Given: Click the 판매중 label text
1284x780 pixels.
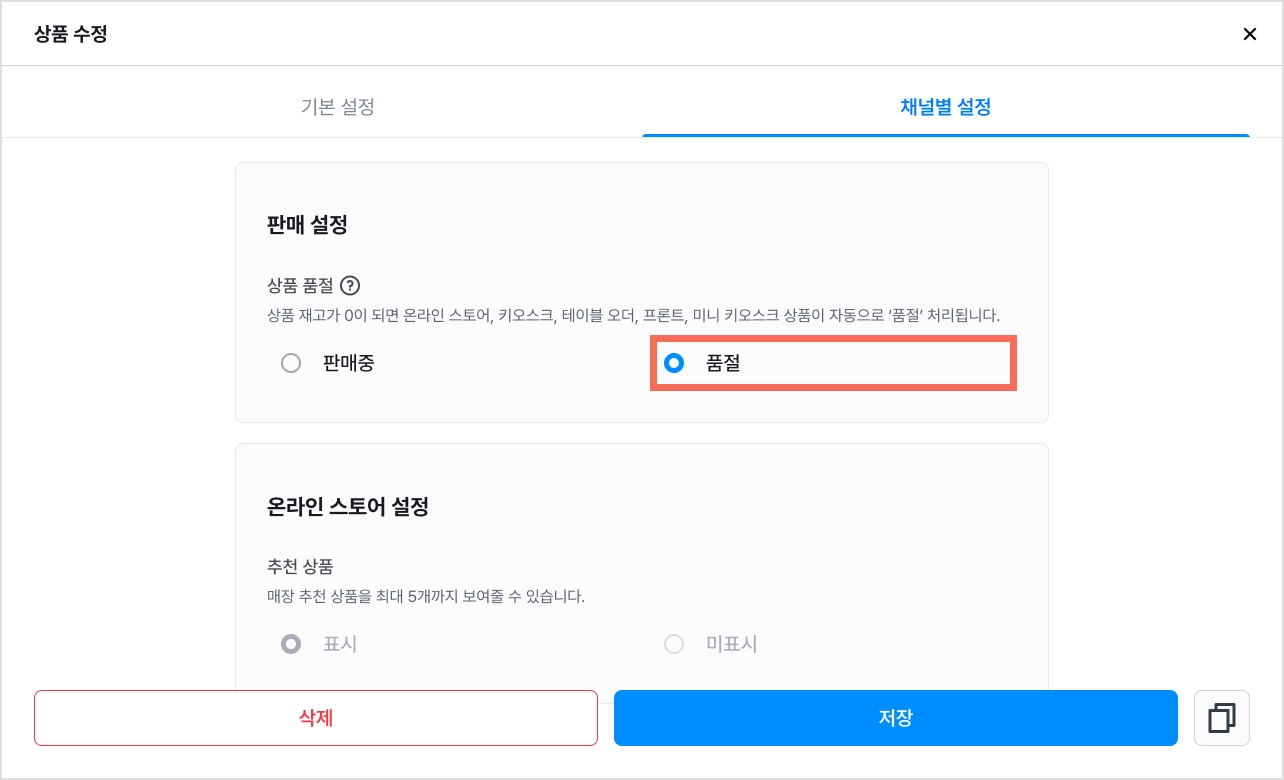Looking at the screenshot, I should coord(349,363).
